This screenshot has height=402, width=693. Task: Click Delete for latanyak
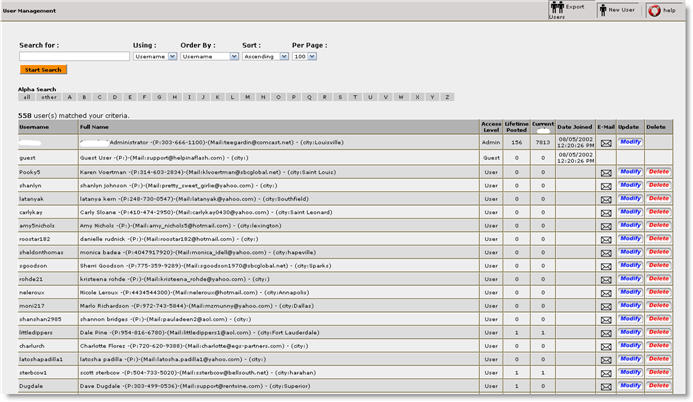(x=659, y=198)
